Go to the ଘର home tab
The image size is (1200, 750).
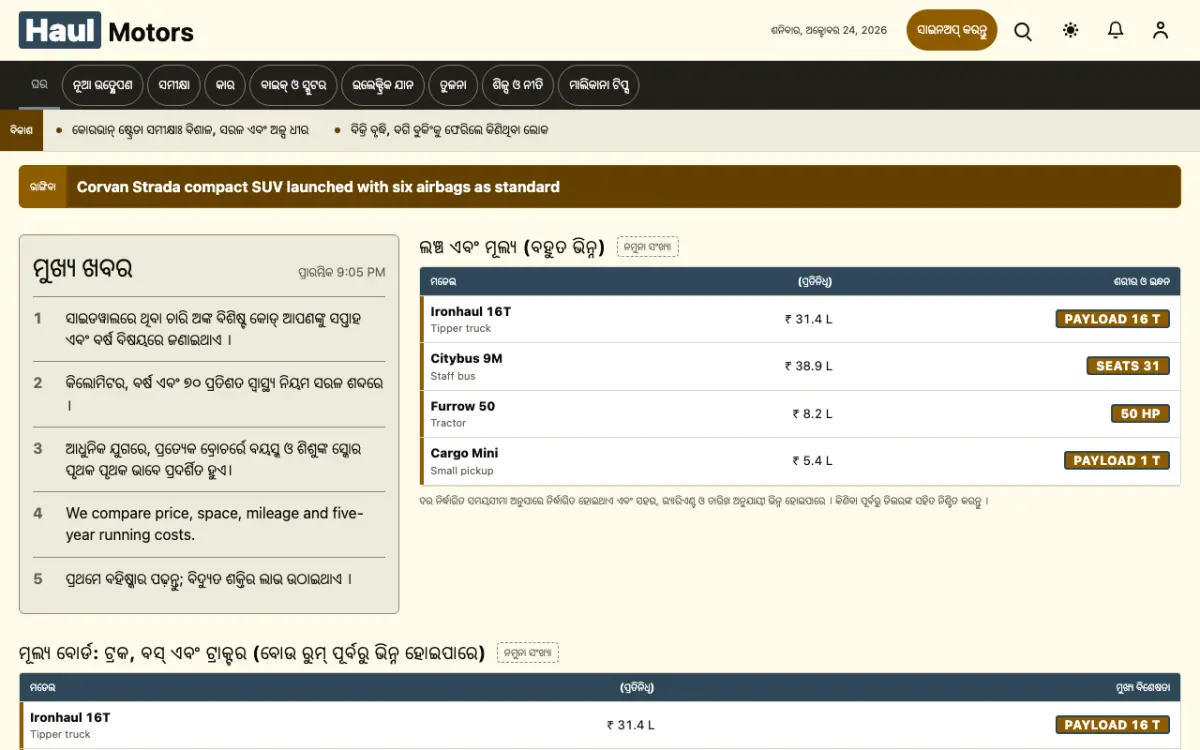coord(39,85)
